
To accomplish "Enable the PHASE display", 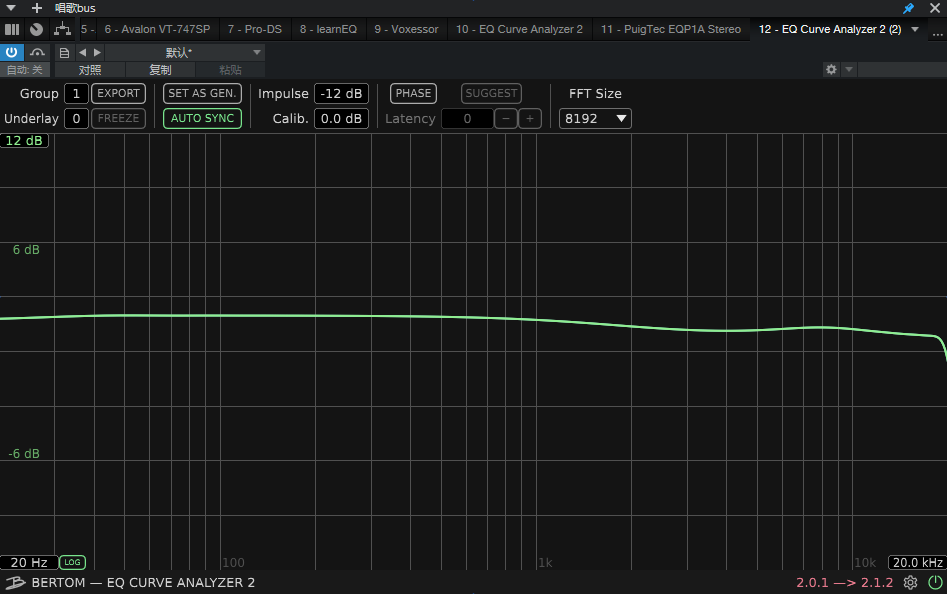I will coord(413,94).
